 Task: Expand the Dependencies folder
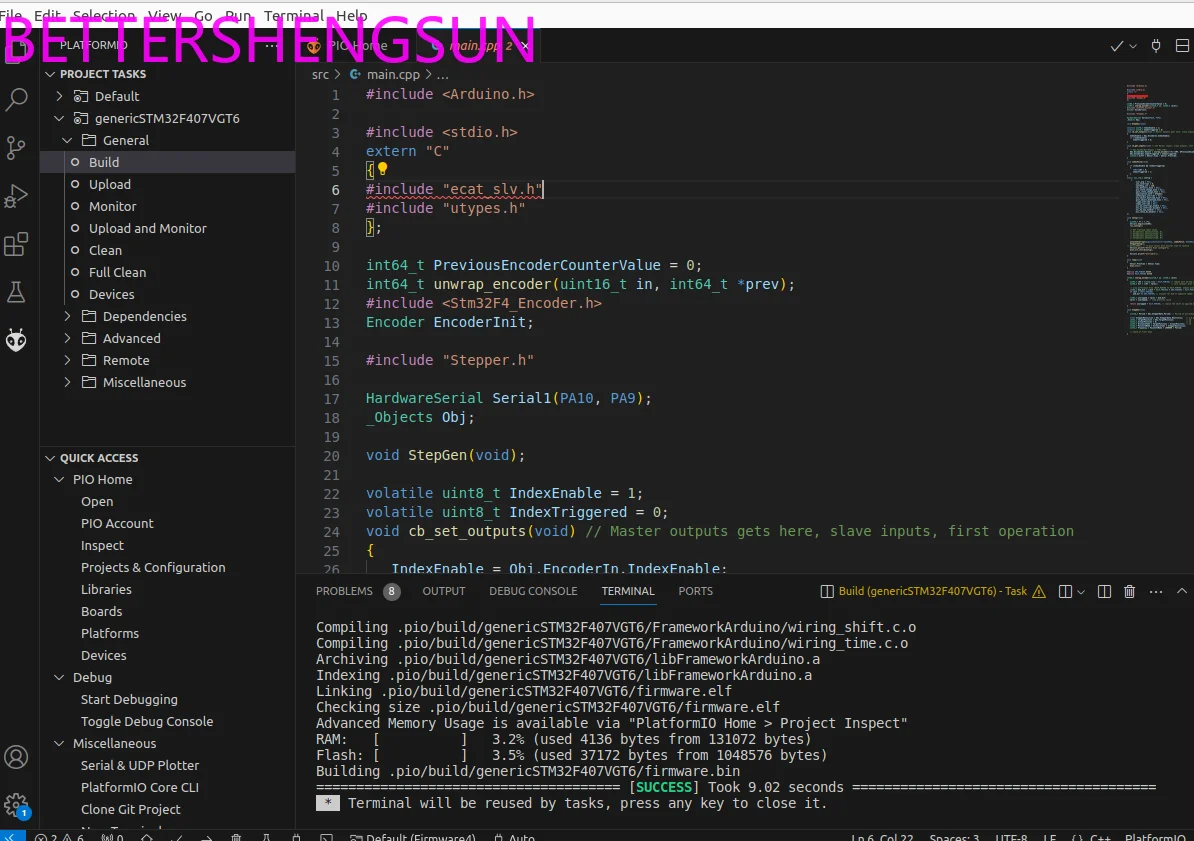click(x=68, y=316)
